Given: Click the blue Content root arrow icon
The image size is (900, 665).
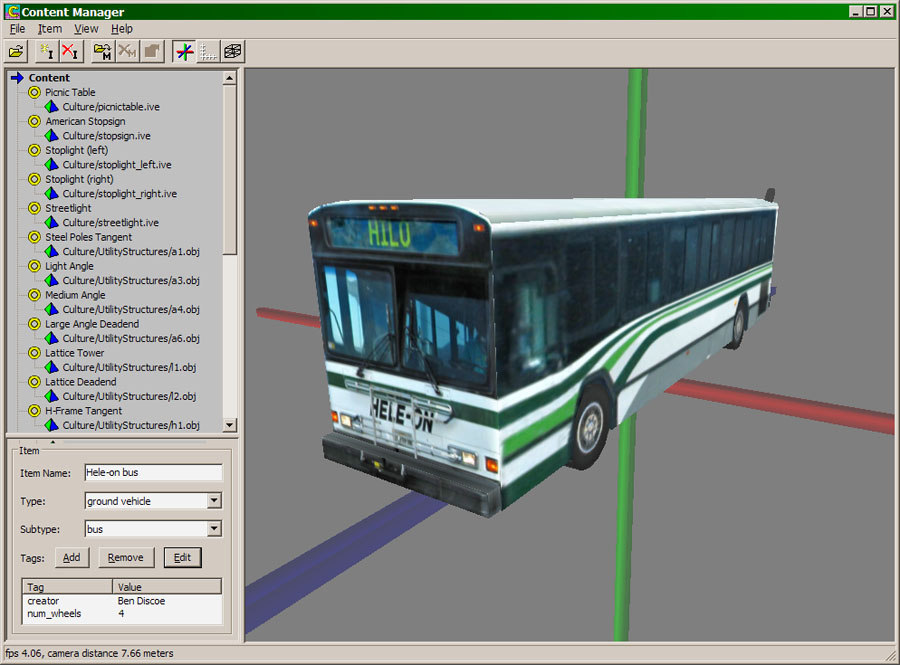Looking at the screenshot, I should pyautogui.click(x=17, y=78).
